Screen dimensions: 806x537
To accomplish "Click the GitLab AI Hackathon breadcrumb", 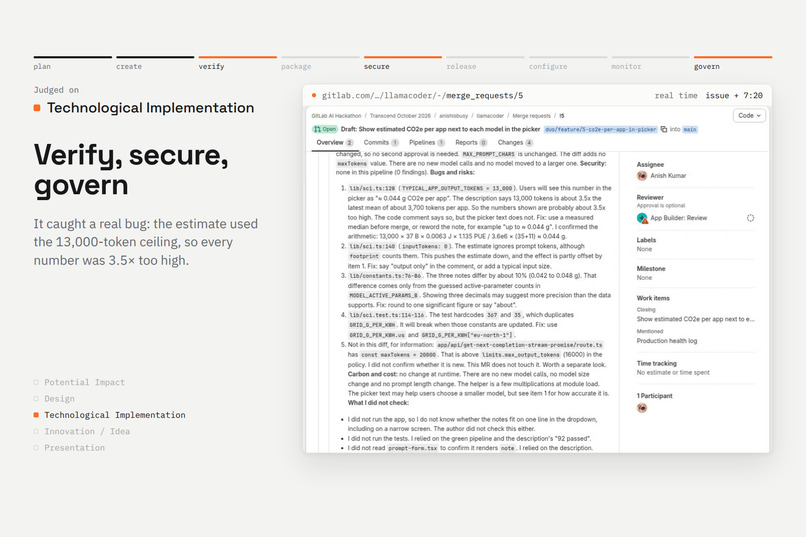I will tap(336, 116).
